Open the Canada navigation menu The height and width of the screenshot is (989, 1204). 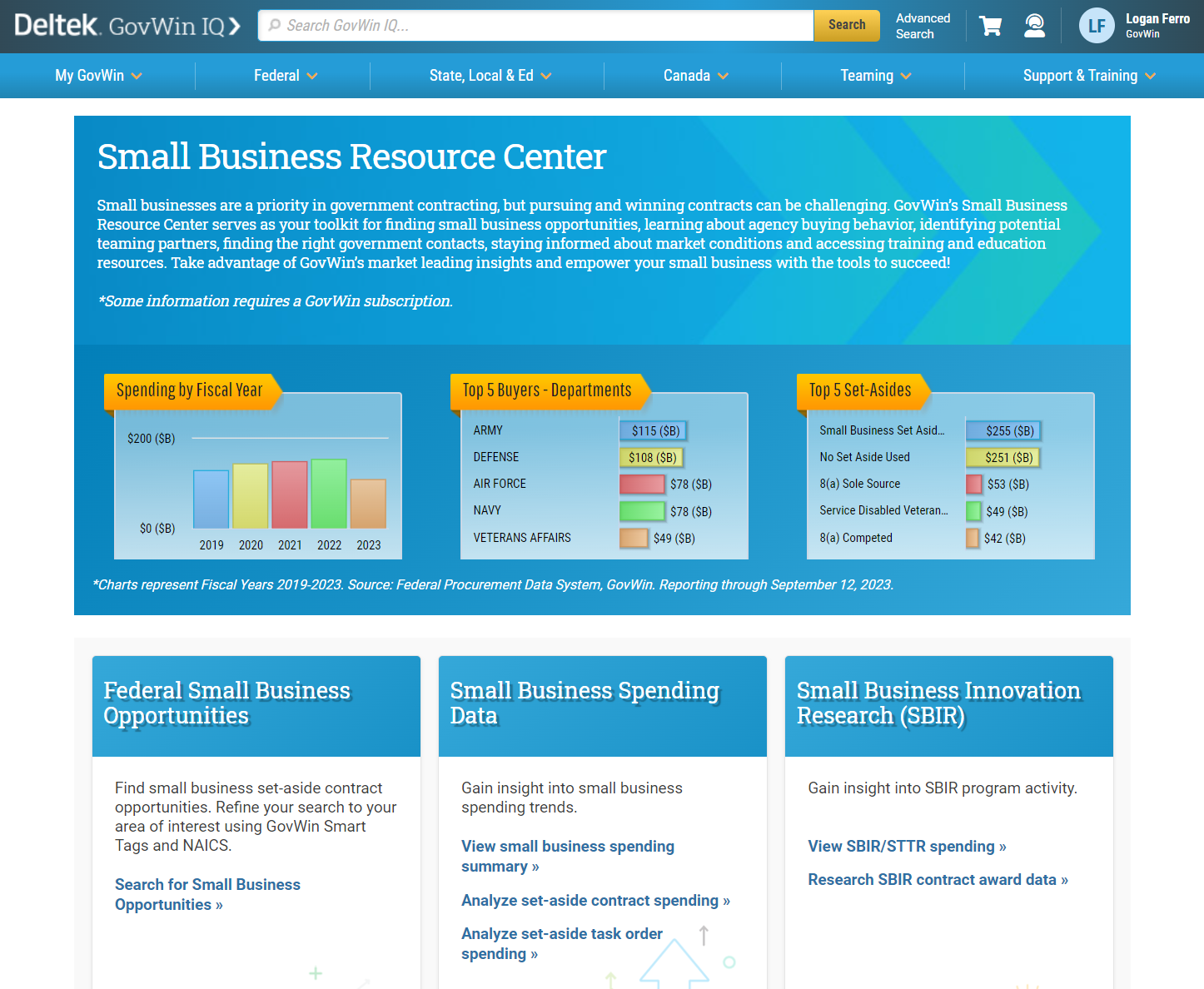pos(695,76)
